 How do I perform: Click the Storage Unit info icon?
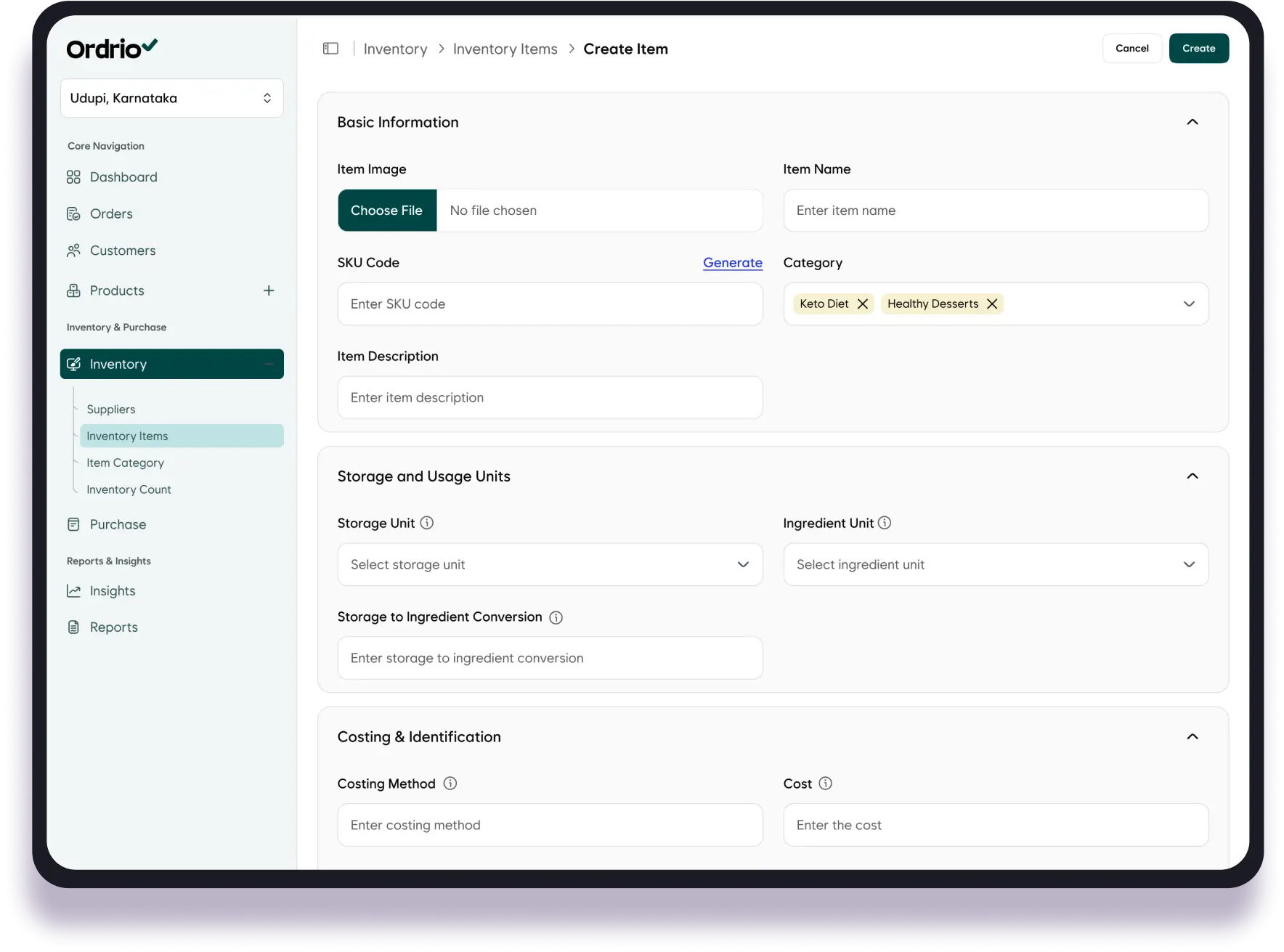point(427,523)
